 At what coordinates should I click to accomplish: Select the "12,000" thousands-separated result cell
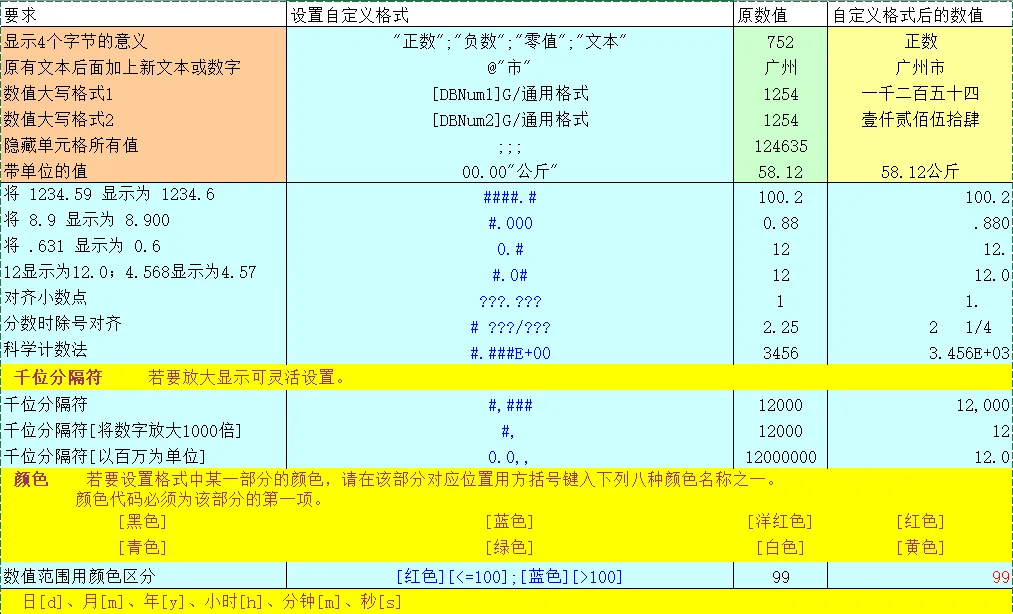920,405
